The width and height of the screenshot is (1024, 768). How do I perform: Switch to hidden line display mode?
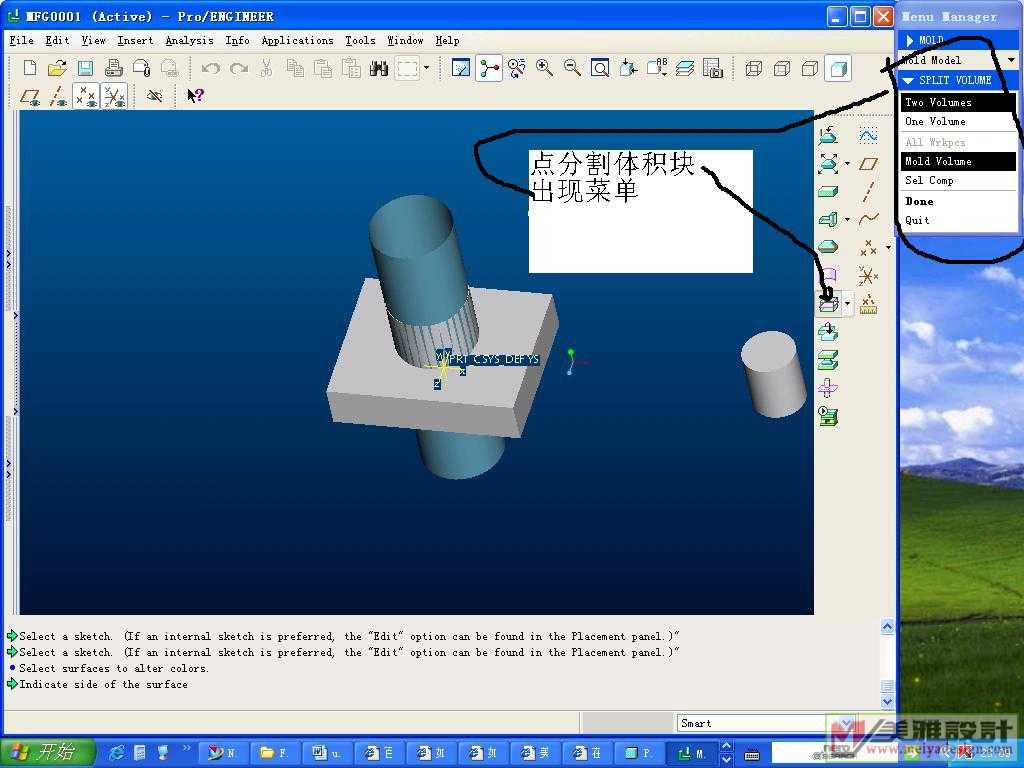782,68
